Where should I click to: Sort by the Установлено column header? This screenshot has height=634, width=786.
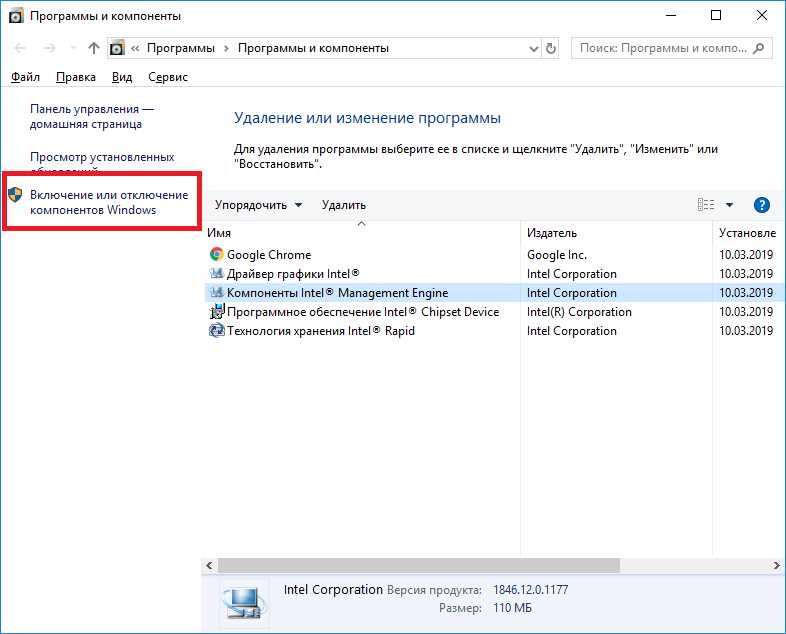coord(747,233)
